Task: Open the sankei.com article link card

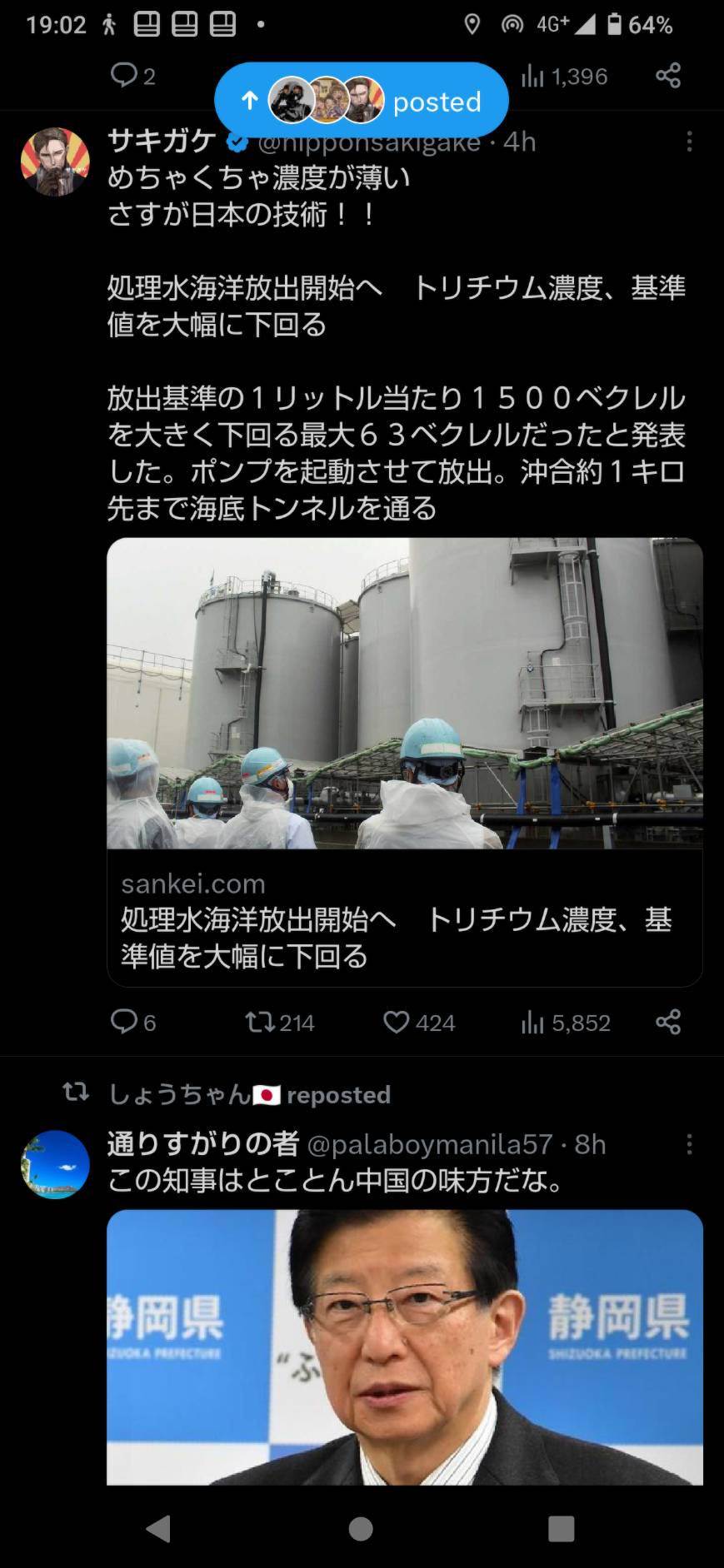Action: pyautogui.click(x=405, y=918)
